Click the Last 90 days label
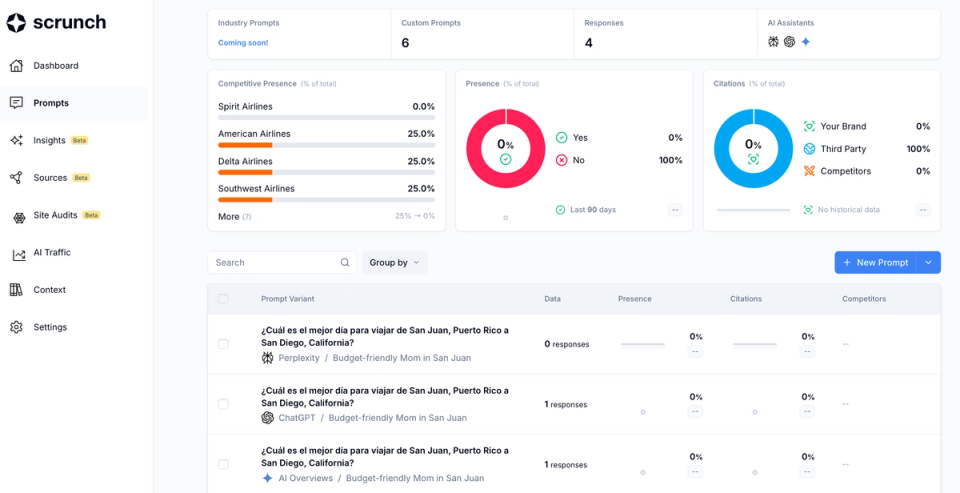960x493 pixels. 593,210
